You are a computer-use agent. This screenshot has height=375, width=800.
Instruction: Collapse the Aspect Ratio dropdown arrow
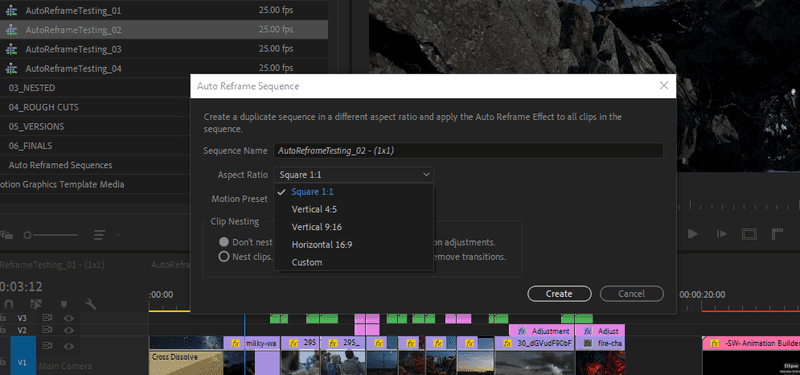click(x=426, y=174)
